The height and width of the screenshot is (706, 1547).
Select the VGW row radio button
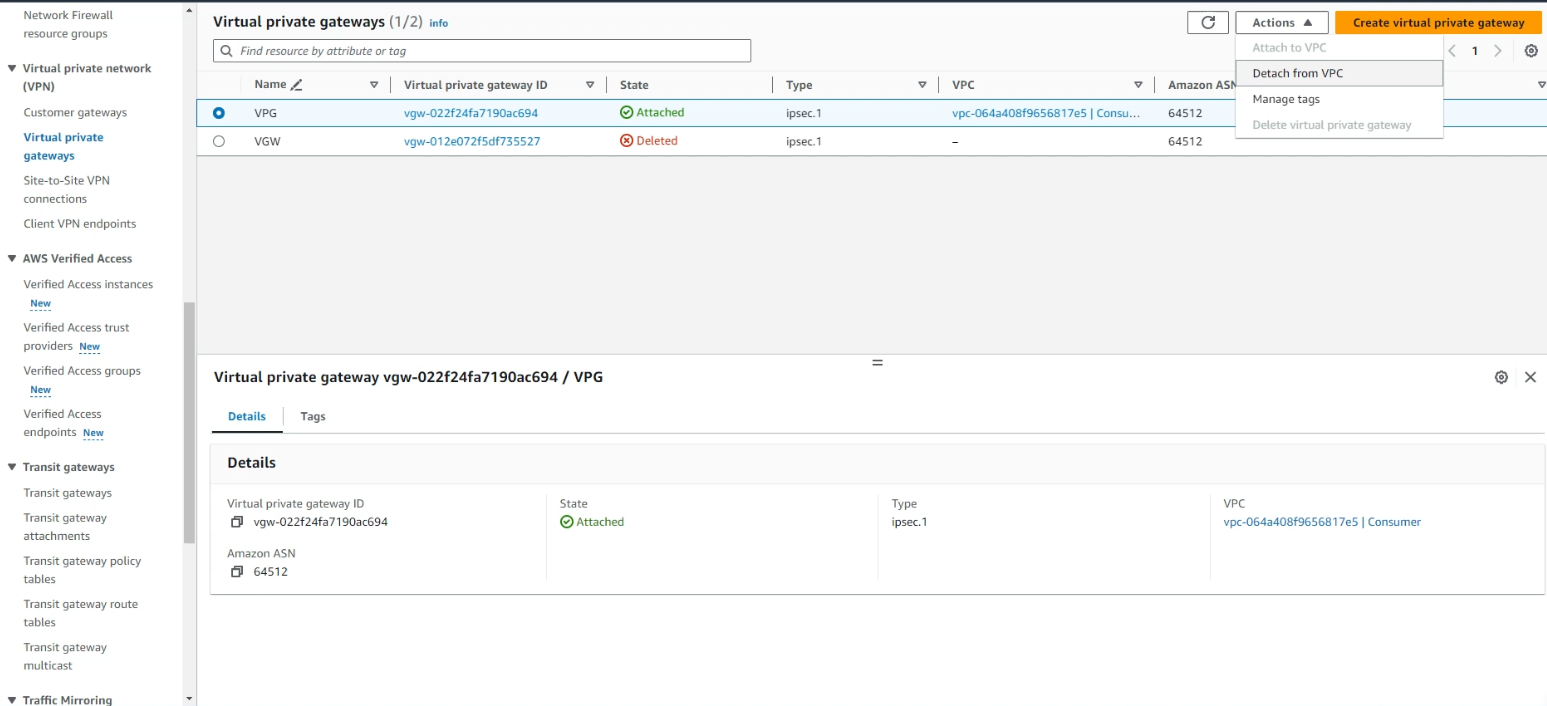219,141
